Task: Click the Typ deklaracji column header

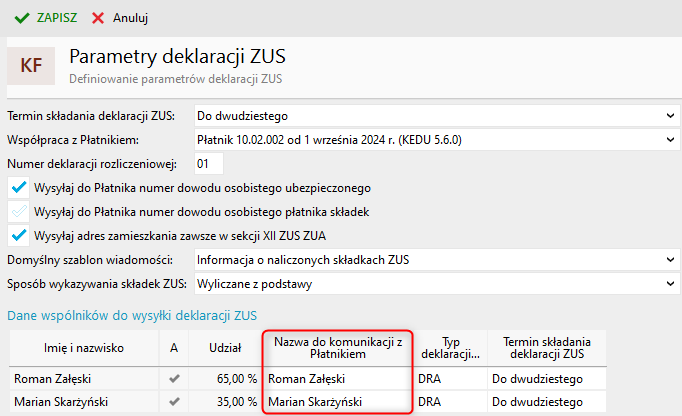Action: (x=449, y=347)
